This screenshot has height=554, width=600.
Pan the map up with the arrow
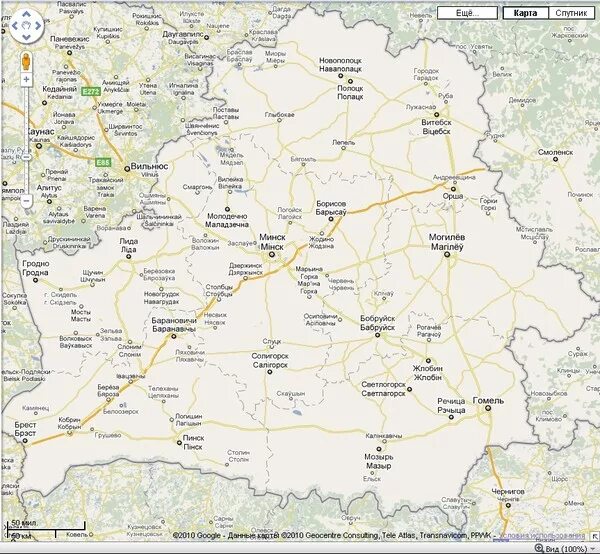click(x=26, y=15)
